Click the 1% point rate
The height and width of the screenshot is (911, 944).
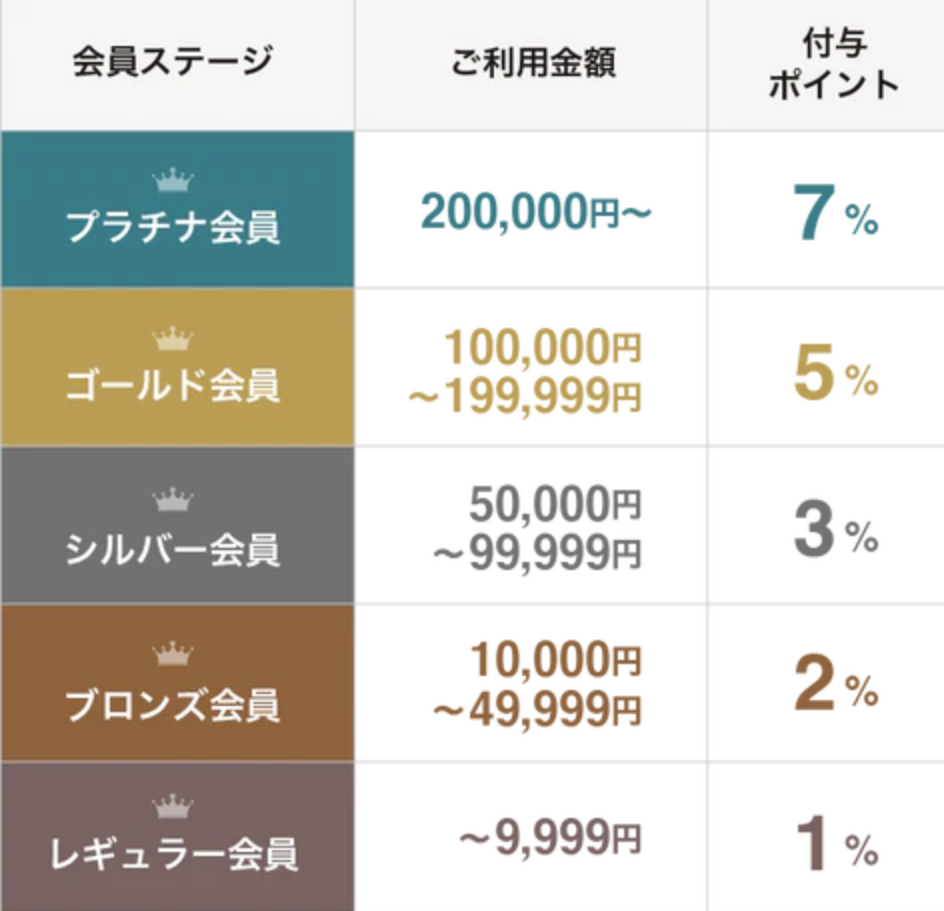coord(837,842)
